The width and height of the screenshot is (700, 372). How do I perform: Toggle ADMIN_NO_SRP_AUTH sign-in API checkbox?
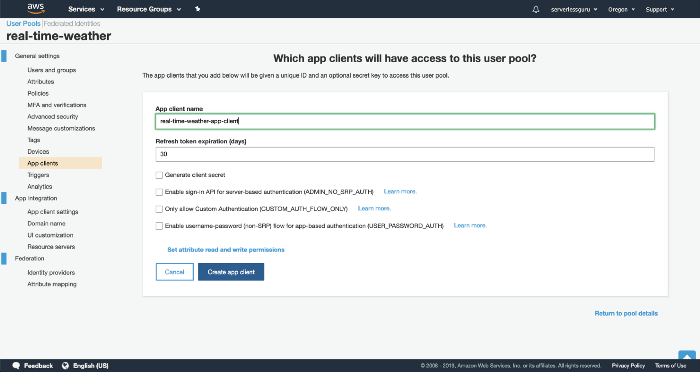coord(159,192)
